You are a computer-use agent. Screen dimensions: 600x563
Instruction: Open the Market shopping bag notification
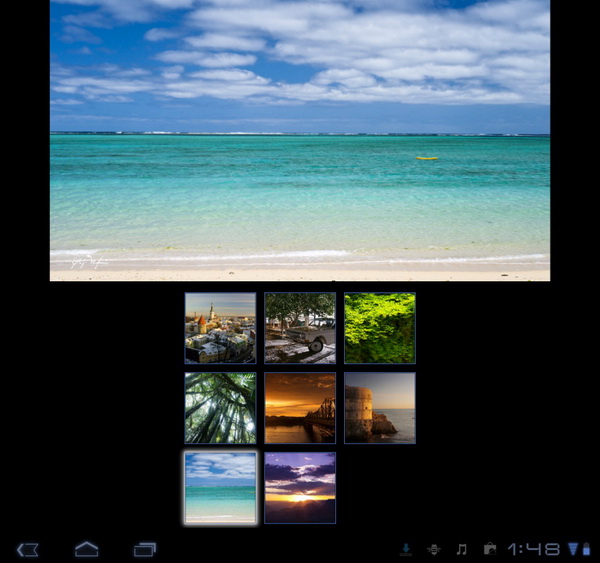489,549
